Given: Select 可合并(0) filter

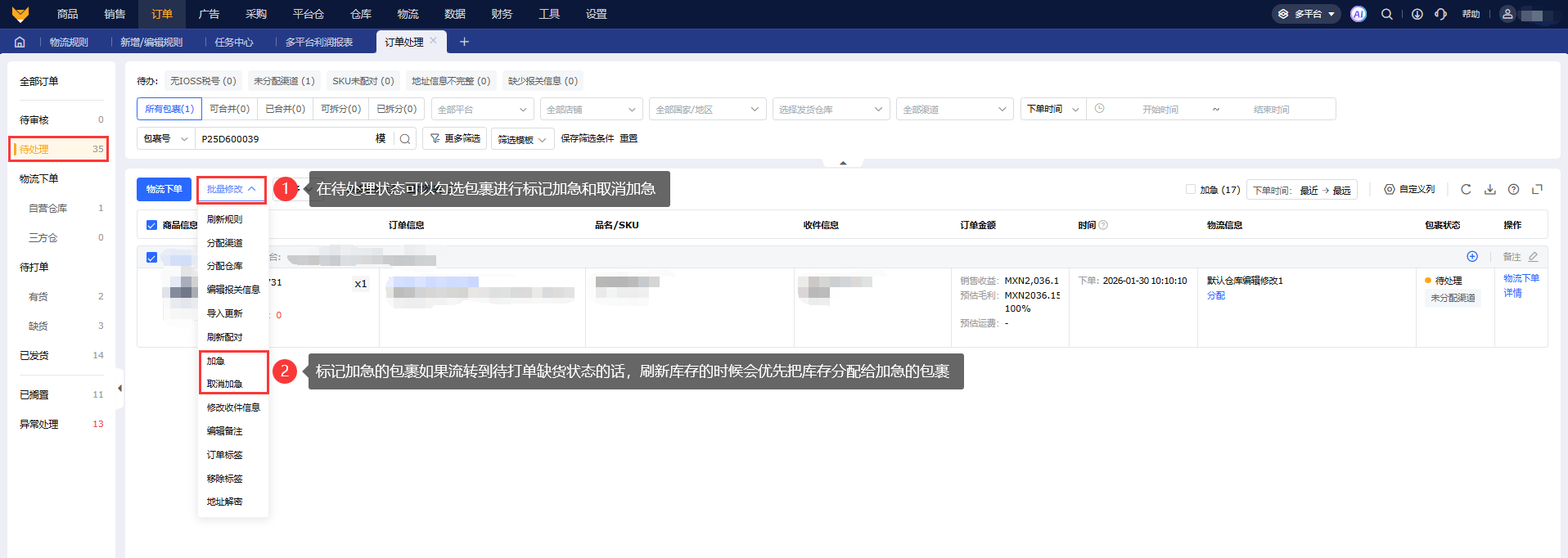Looking at the screenshot, I should pos(229,109).
